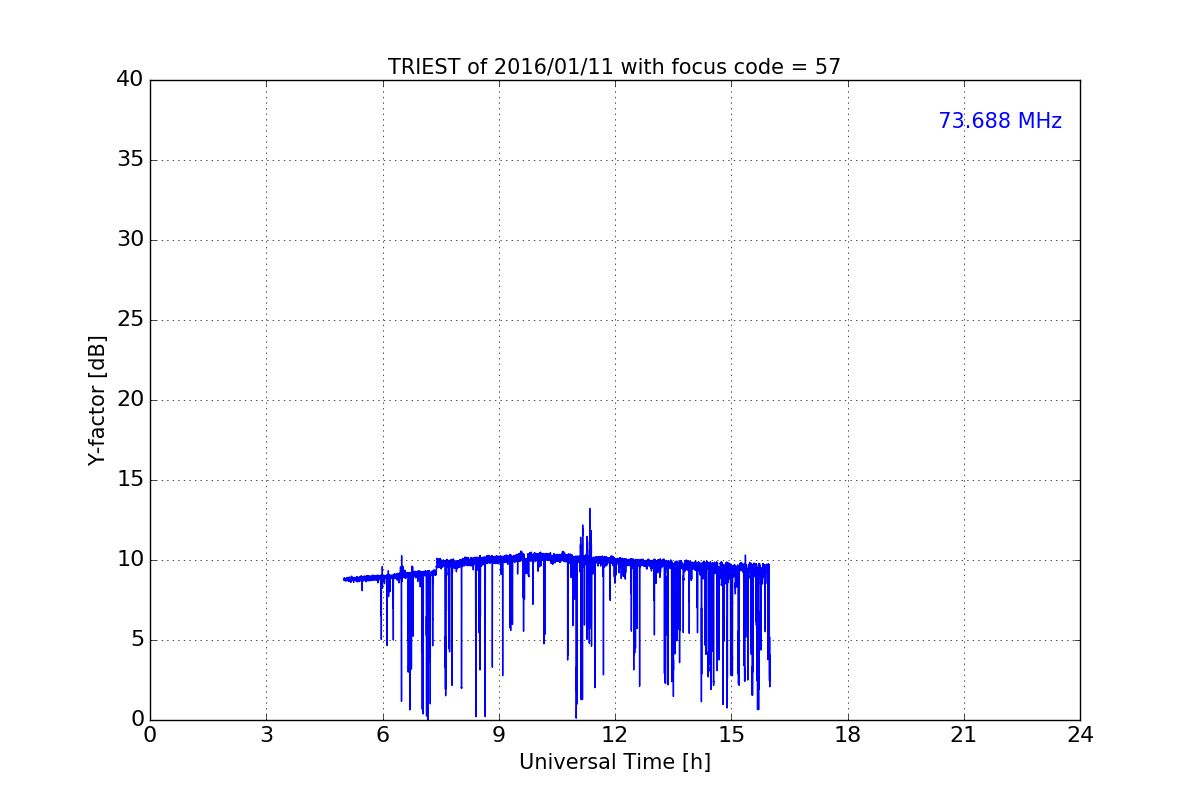Click the x-axis tick label '6'
The image size is (1200, 800).
tap(382, 735)
